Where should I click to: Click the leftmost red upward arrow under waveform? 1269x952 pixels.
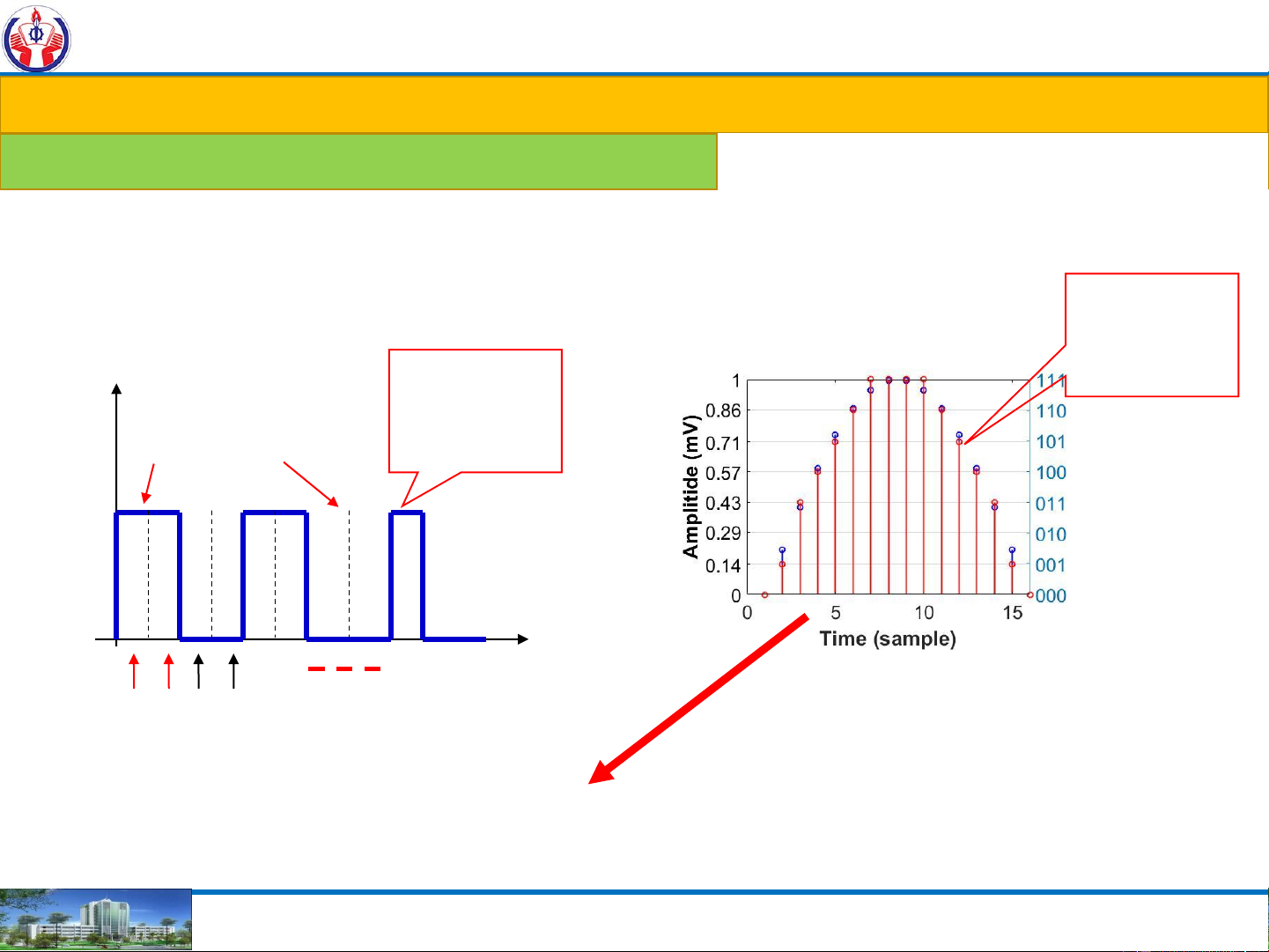pyautogui.click(x=134, y=671)
